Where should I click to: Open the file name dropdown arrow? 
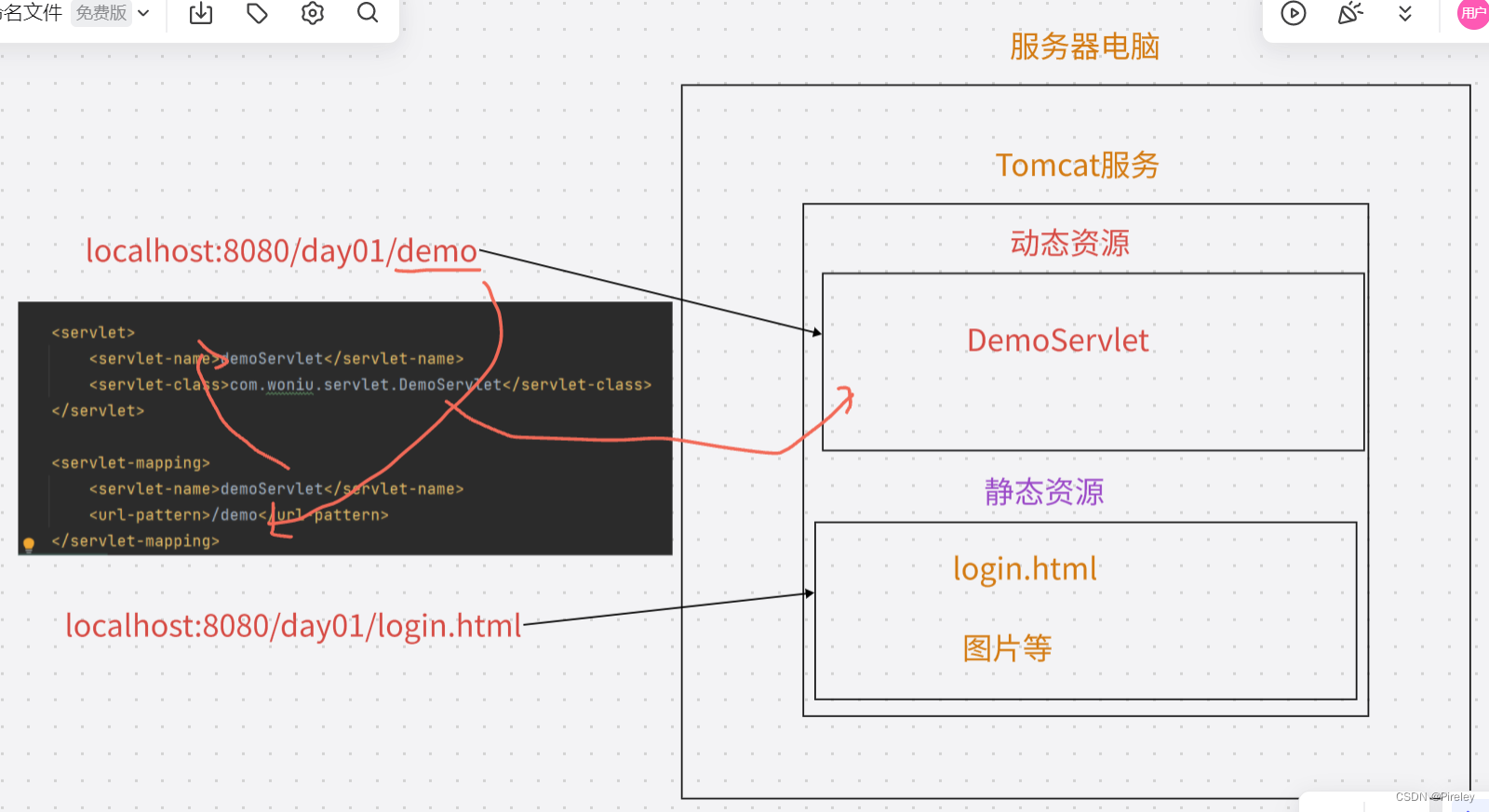pos(143,13)
